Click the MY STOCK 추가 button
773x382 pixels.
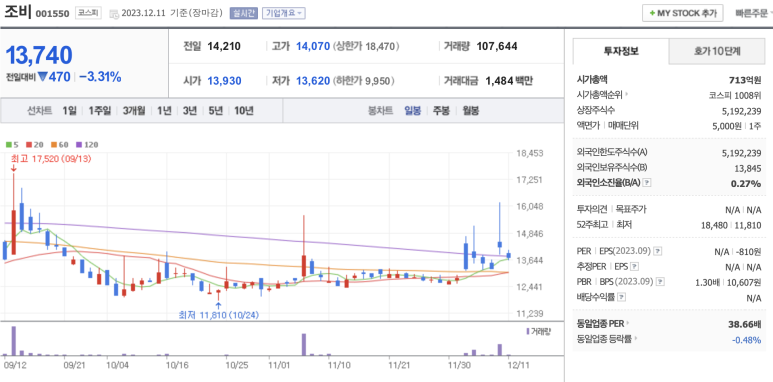[x=682, y=13]
